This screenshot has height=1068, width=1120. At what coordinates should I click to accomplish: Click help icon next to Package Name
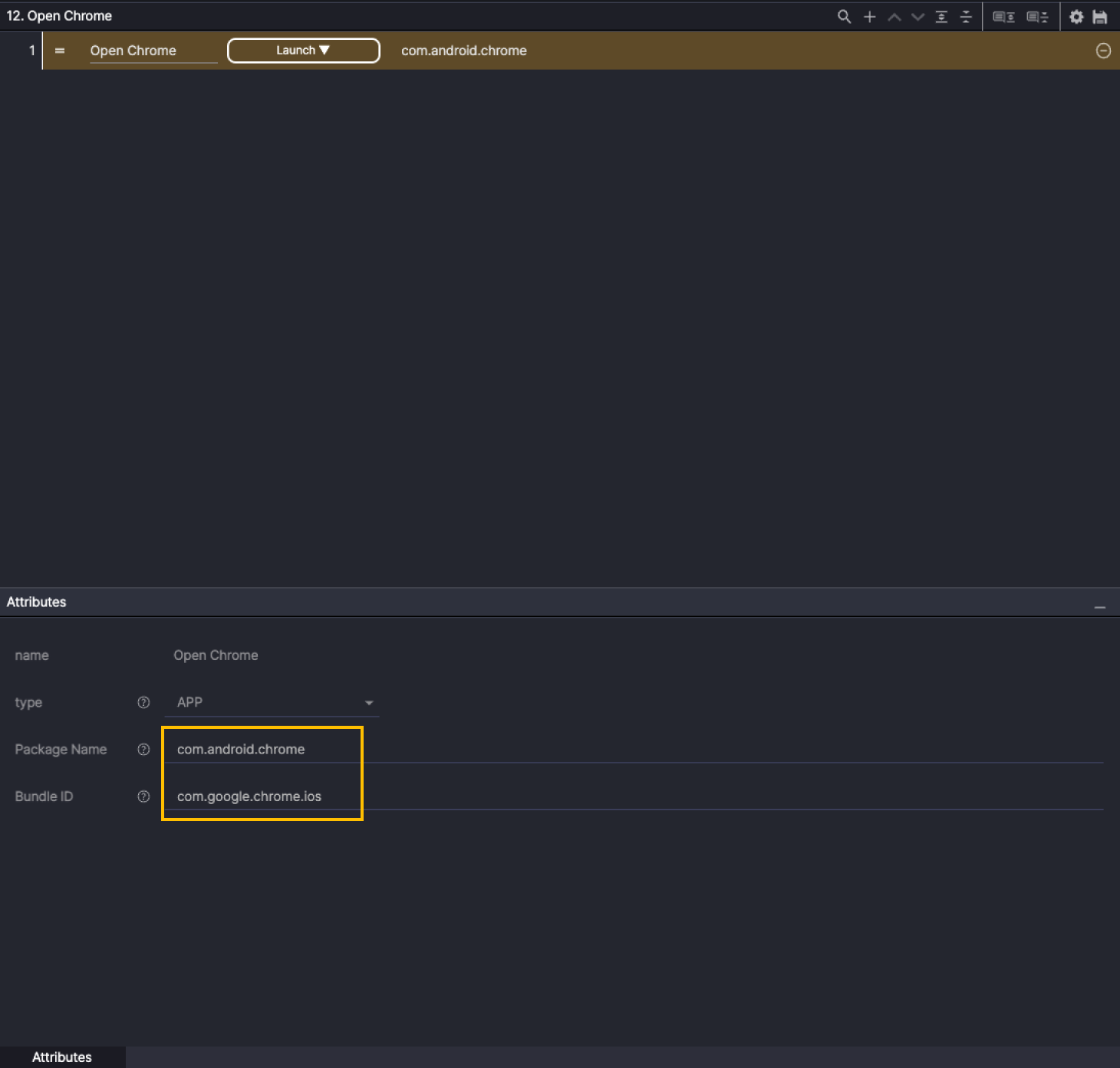click(x=143, y=750)
